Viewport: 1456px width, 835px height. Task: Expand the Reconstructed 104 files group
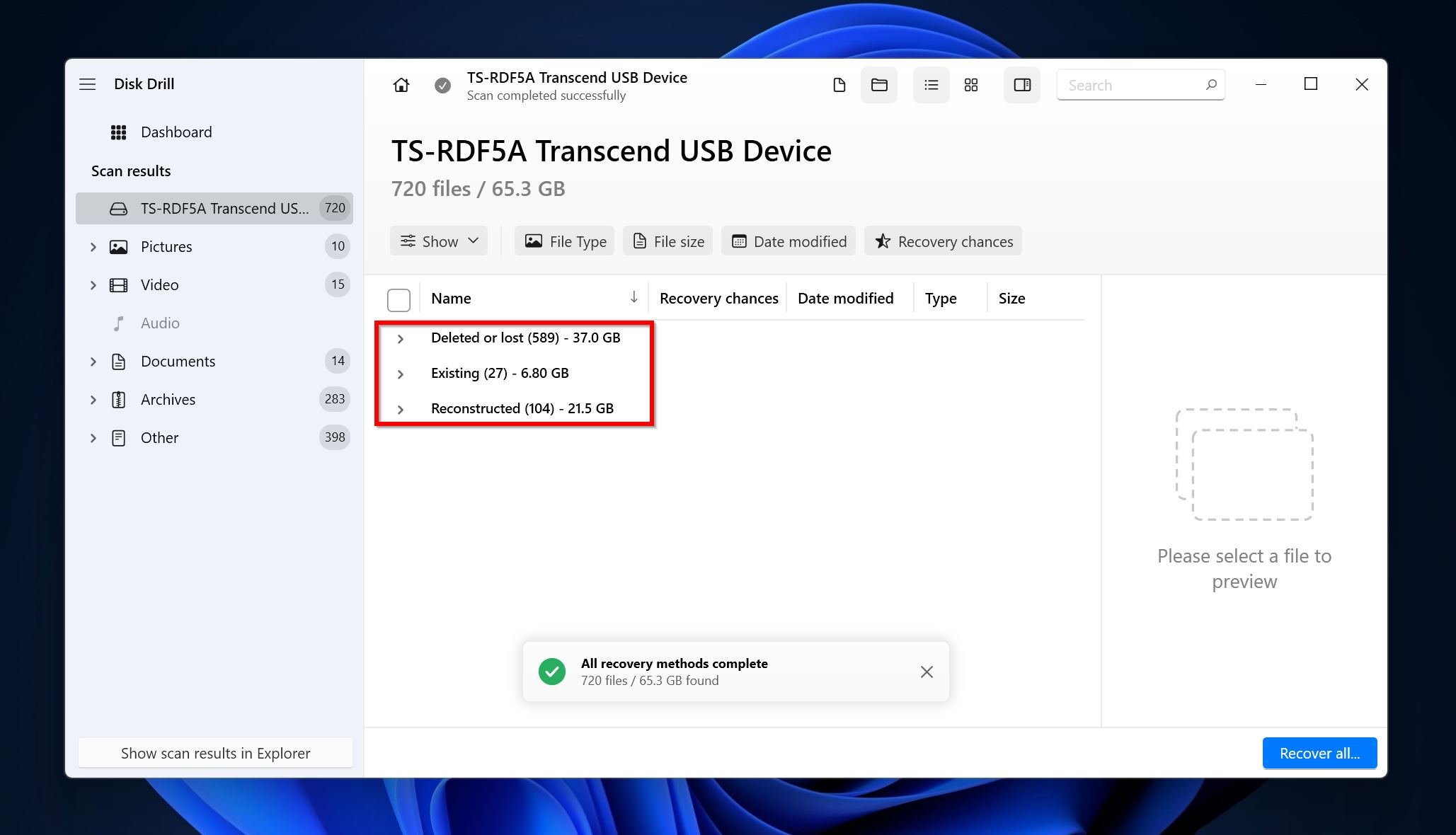tap(400, 408)
